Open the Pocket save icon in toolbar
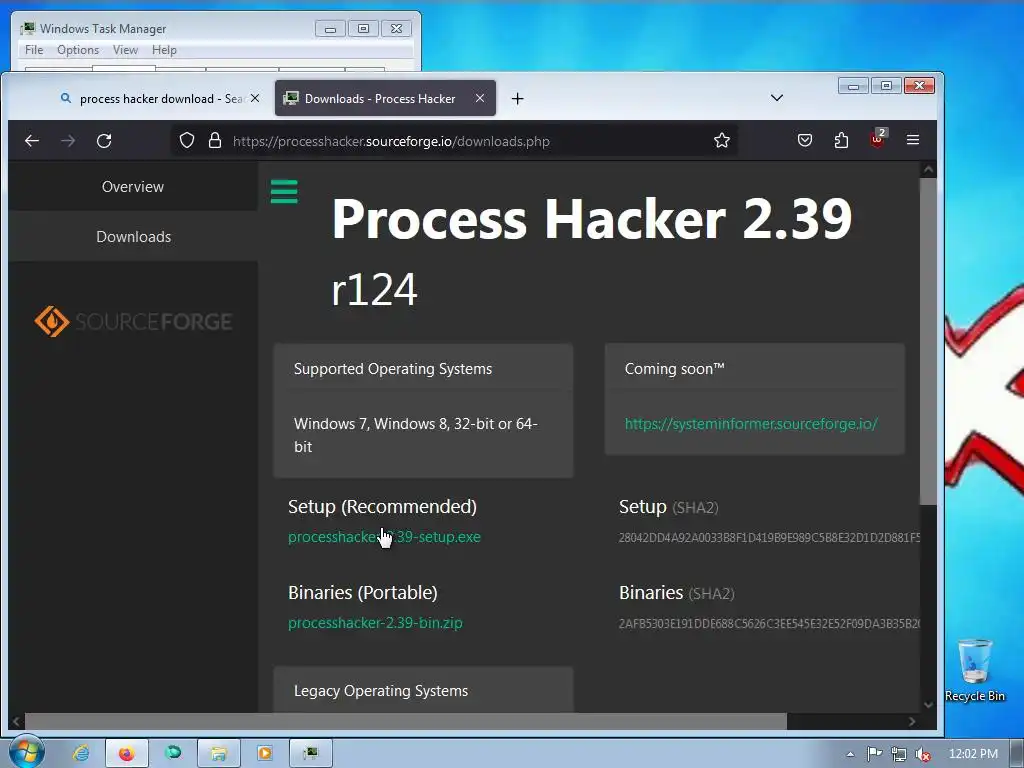 point(805,140)
